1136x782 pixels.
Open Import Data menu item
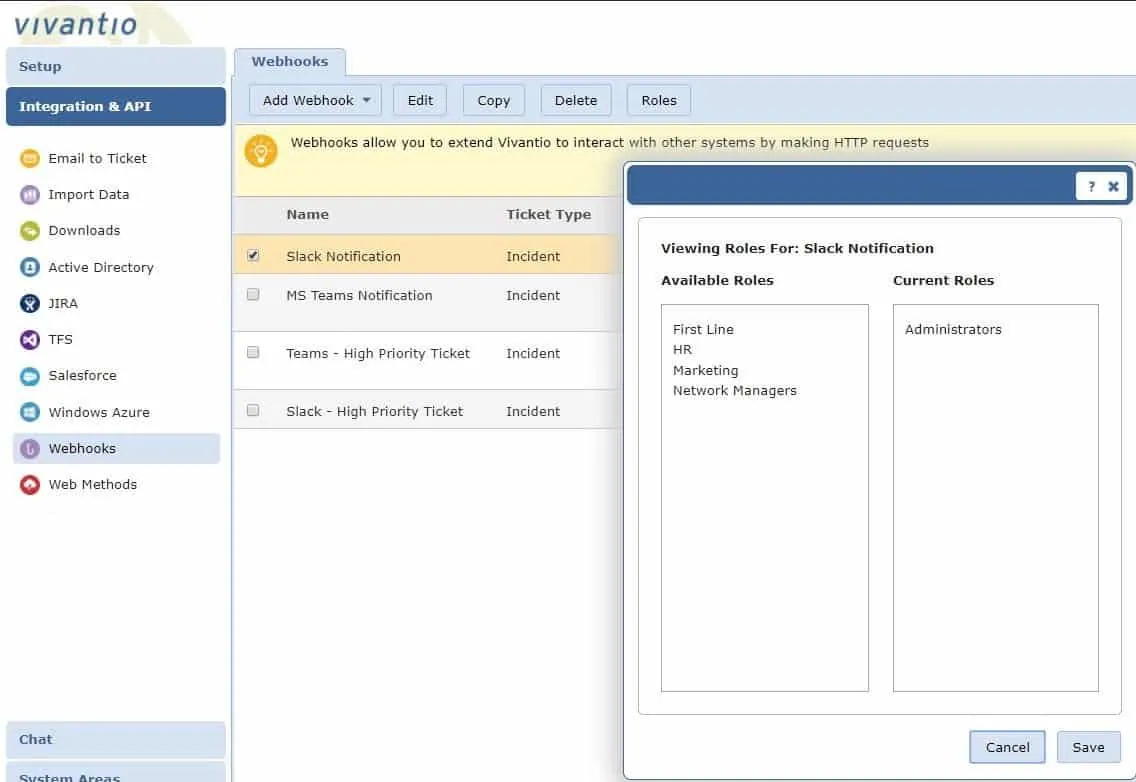coord(88,194)
